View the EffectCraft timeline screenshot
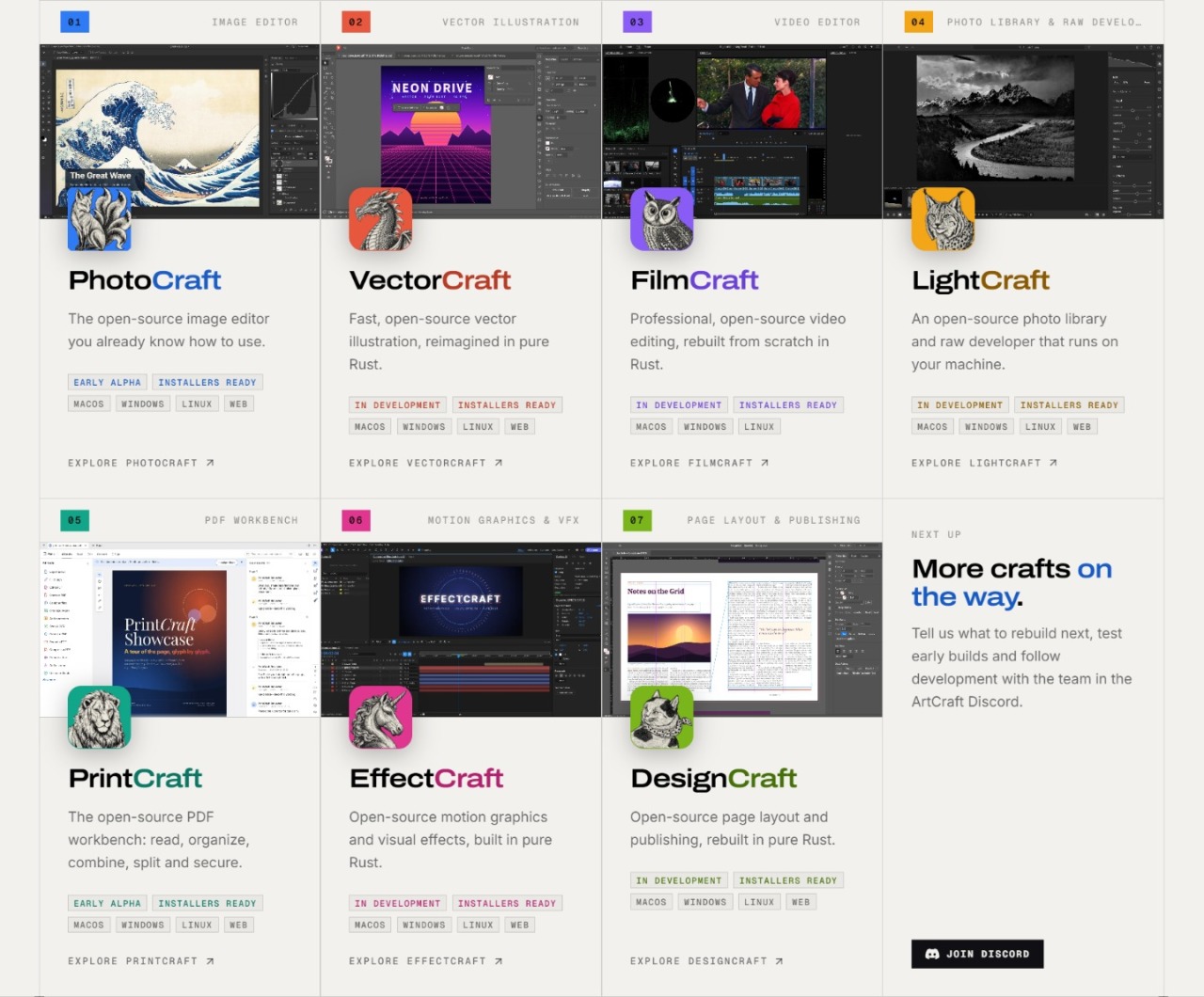 (461, 629)
